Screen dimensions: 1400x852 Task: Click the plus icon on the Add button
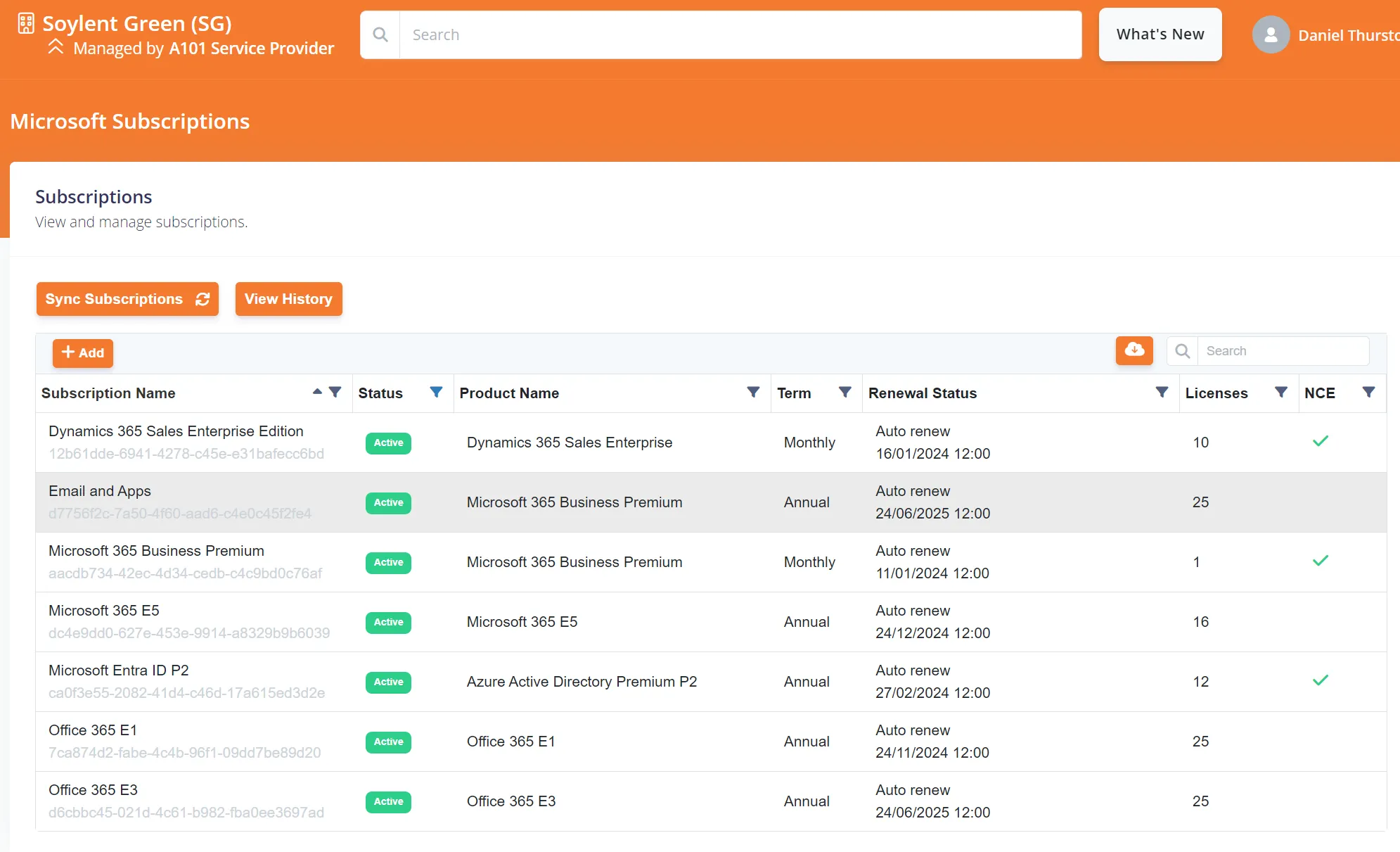[x=68, y=352]
